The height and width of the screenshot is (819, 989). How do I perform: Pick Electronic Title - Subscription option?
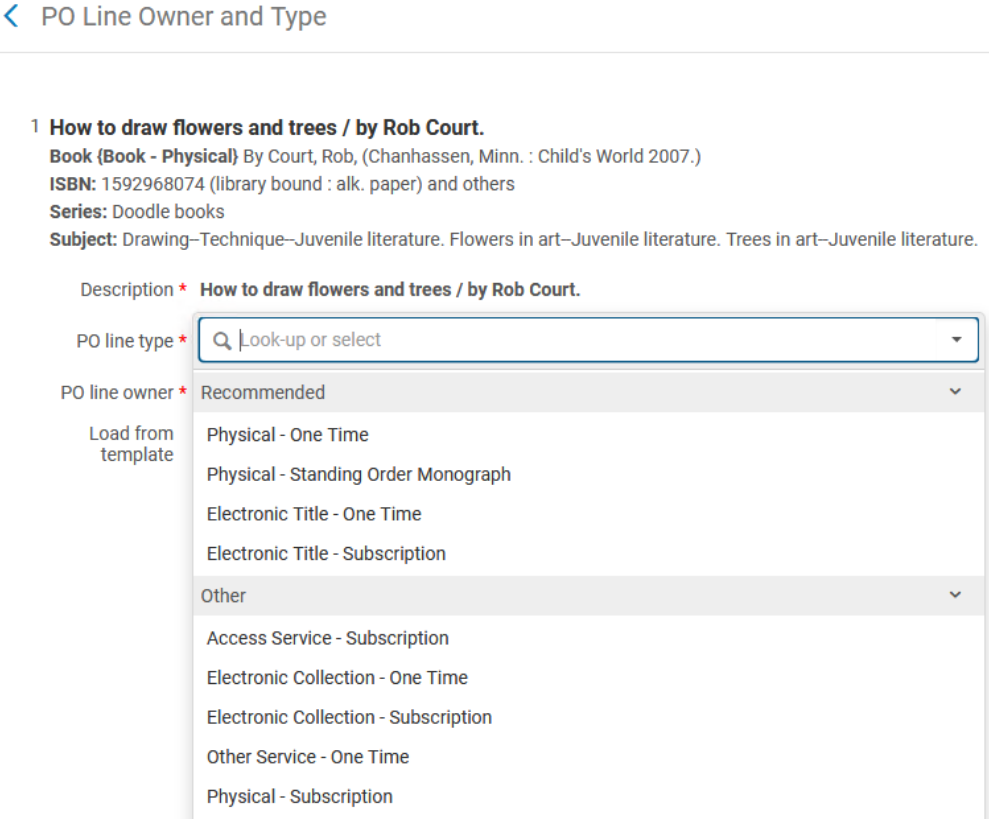point(326,554)
